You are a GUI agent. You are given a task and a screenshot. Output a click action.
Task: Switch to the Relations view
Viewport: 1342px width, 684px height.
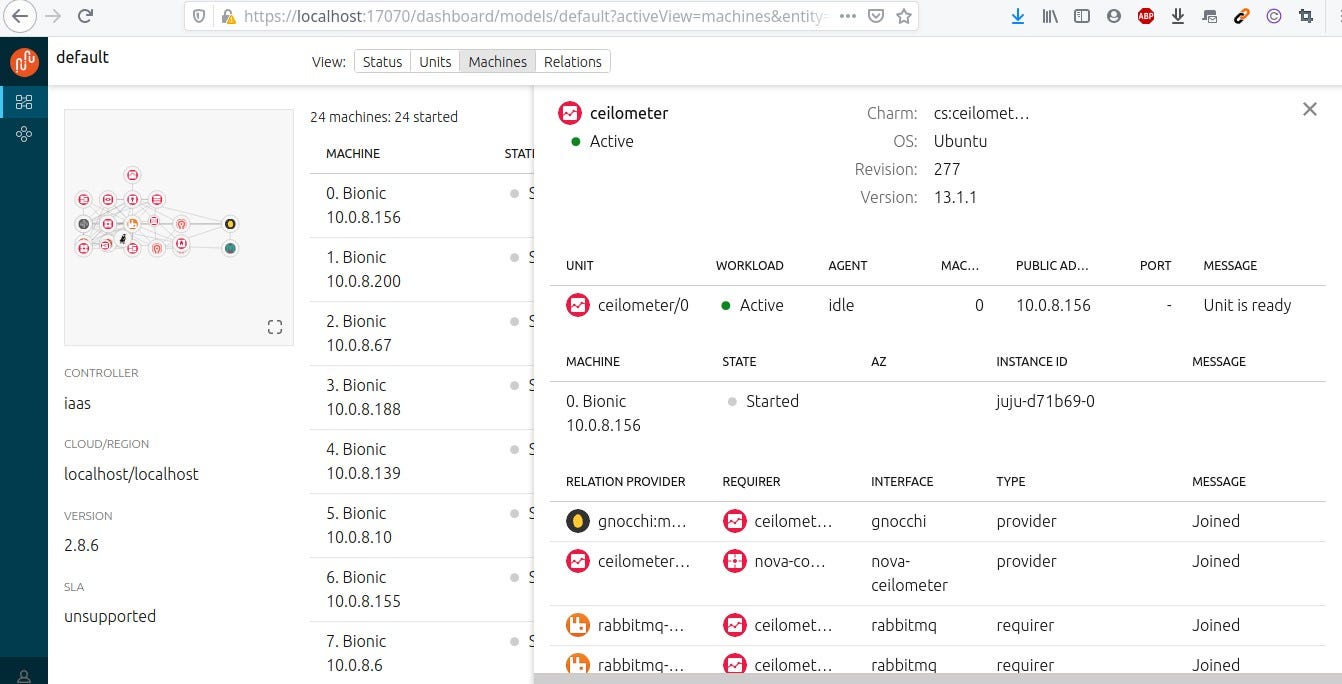coord(573,62)
